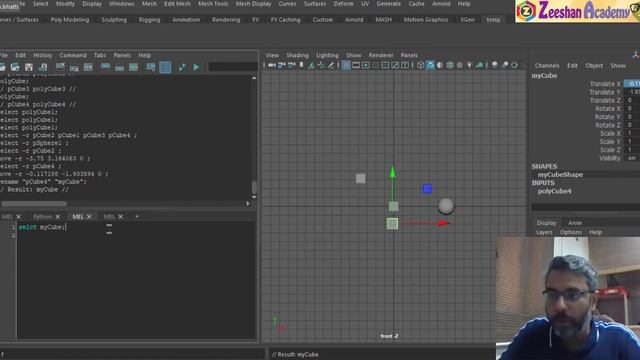This screenshot has width=640, height=360.
Task: Toggle the Shadows icon in viewport toolbar
Action: pyautogui.click(x=480, y=65)
